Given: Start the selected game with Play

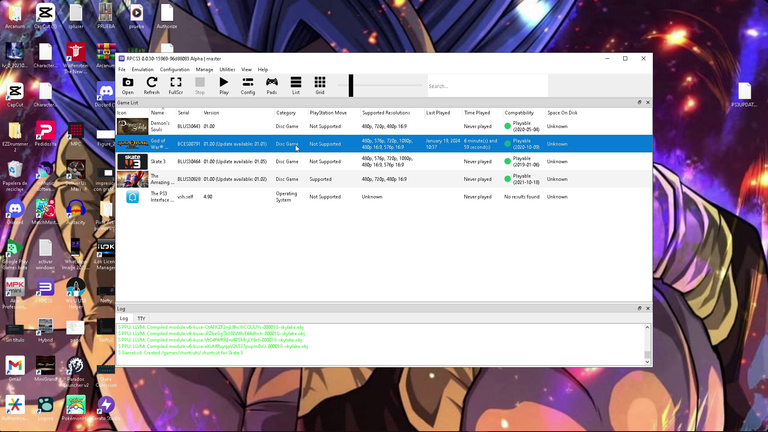Looking at the screenshot, I should click(x=224, y=85).
